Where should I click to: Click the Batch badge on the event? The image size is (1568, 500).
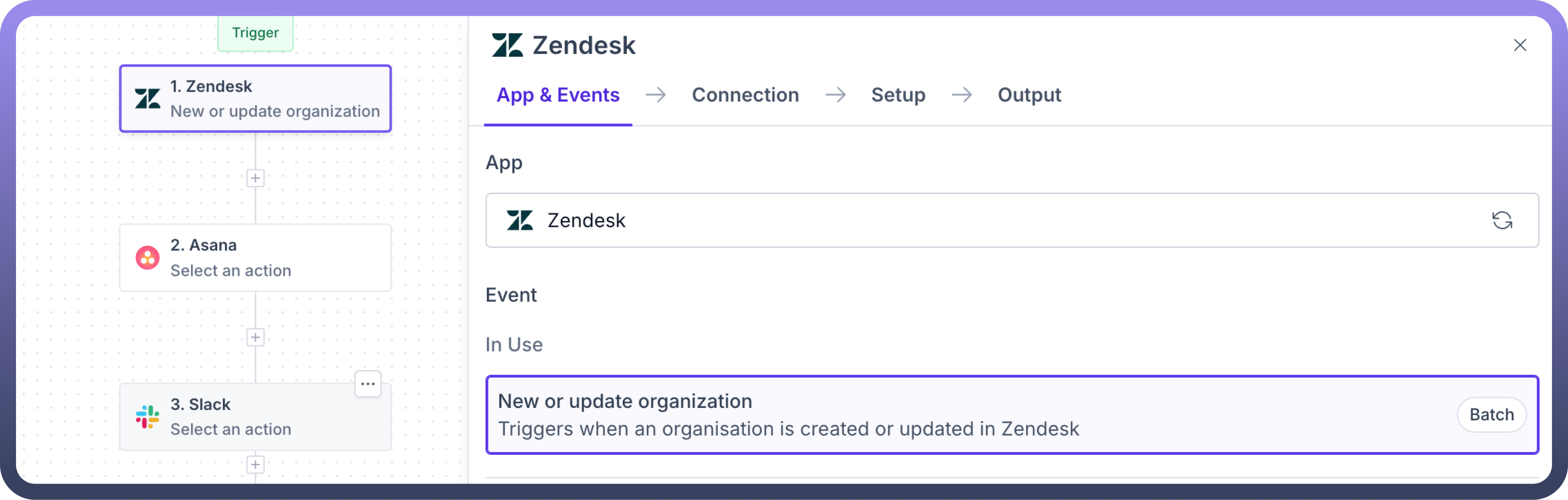point(1491,415)
